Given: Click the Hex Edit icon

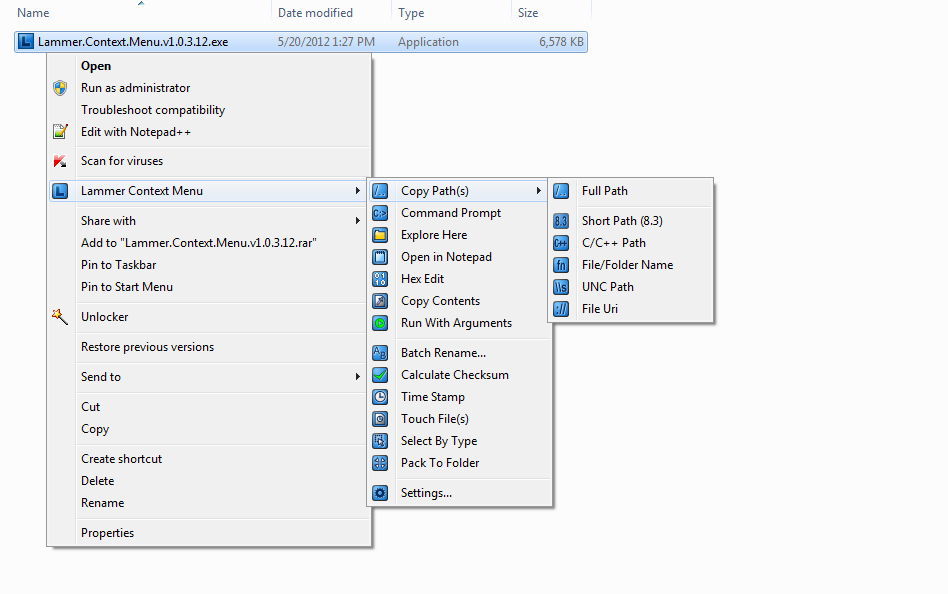Looking at the screenshot, I should [x=380, y=279].
